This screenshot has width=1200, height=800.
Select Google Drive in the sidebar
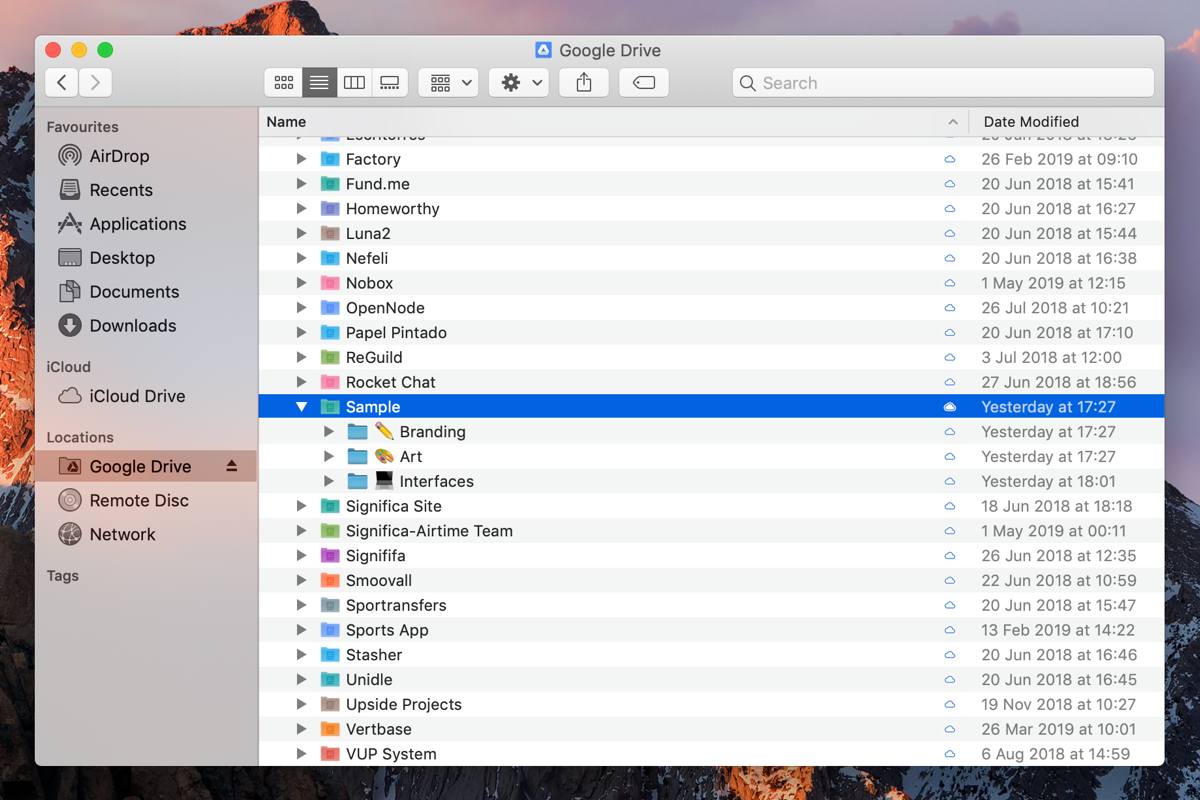pyautogui.click(x=145, y=466)
